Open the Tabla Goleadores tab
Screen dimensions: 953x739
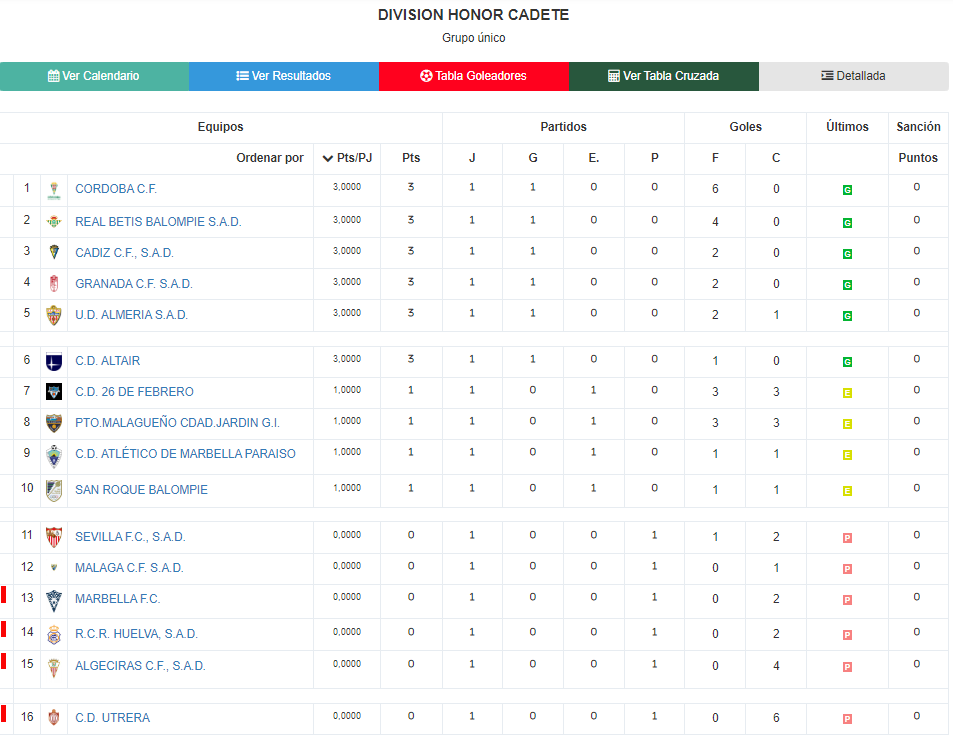[x=473, y=76]
